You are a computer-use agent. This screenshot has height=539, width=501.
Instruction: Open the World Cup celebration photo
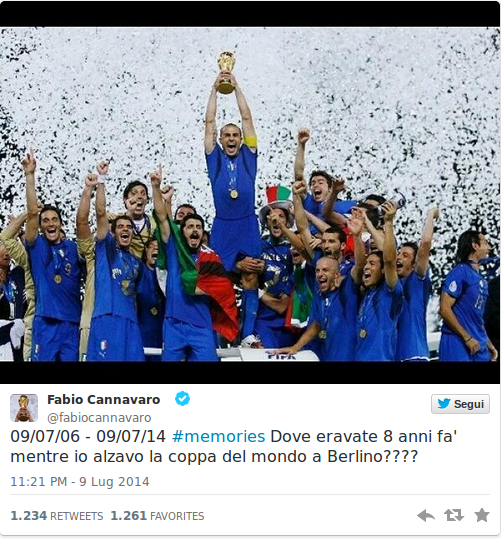250,194
